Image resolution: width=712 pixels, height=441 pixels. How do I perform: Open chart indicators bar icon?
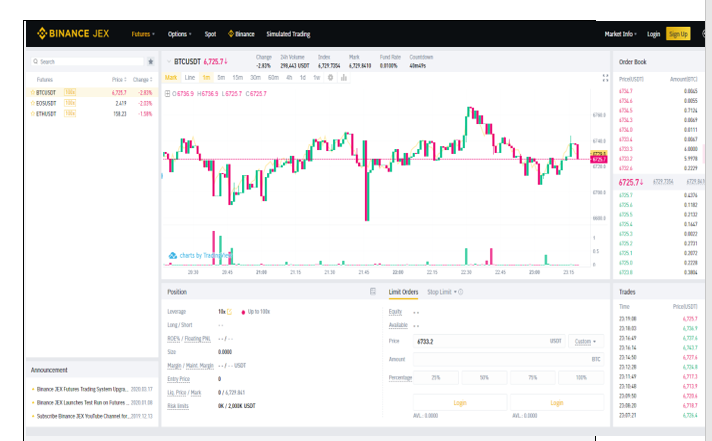344,78
